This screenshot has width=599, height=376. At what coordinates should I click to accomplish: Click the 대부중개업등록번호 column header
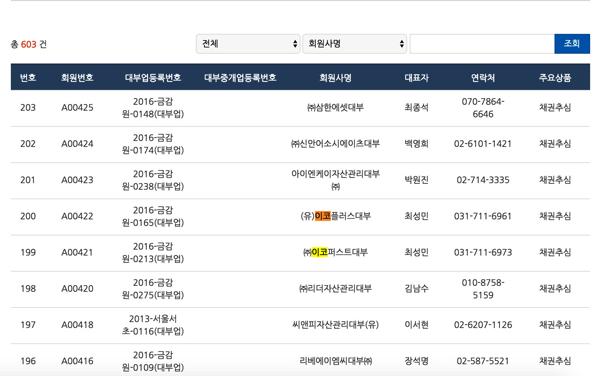(x=240, y=78)
